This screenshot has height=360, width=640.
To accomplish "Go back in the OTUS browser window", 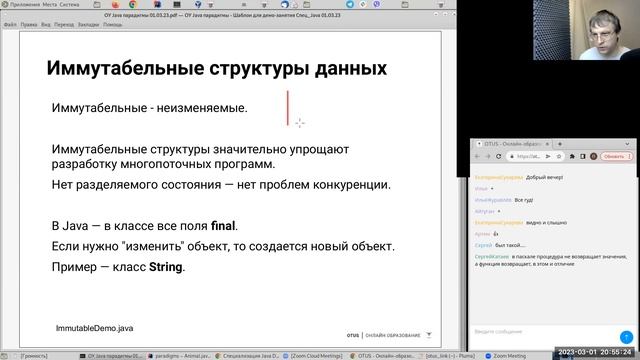I will (477, 156).
